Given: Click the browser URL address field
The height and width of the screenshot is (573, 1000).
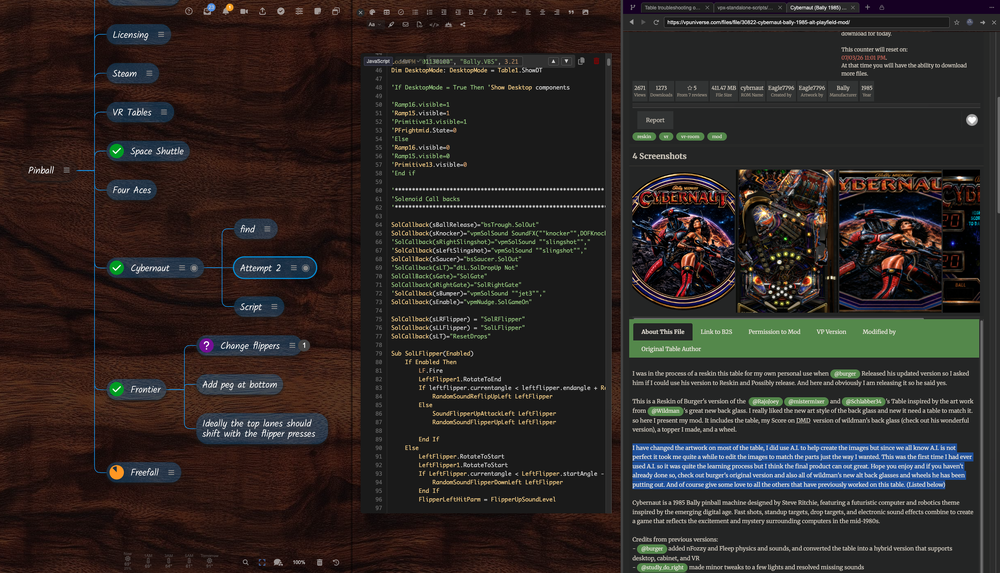Looking at the screenshot, I should point(805,22).
